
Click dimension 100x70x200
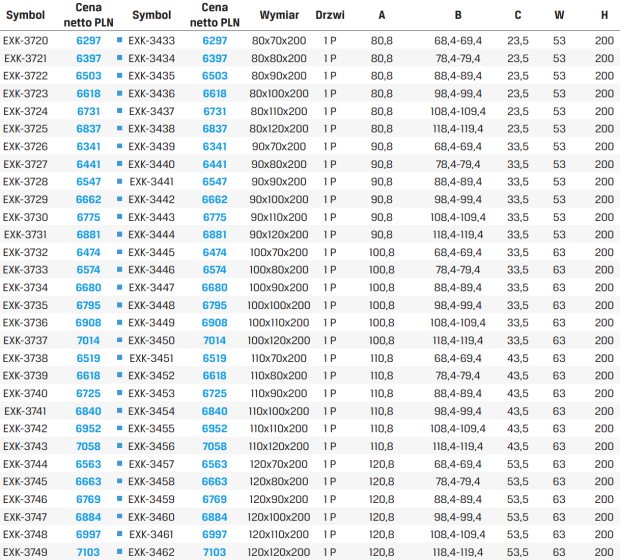pos(279,253)
